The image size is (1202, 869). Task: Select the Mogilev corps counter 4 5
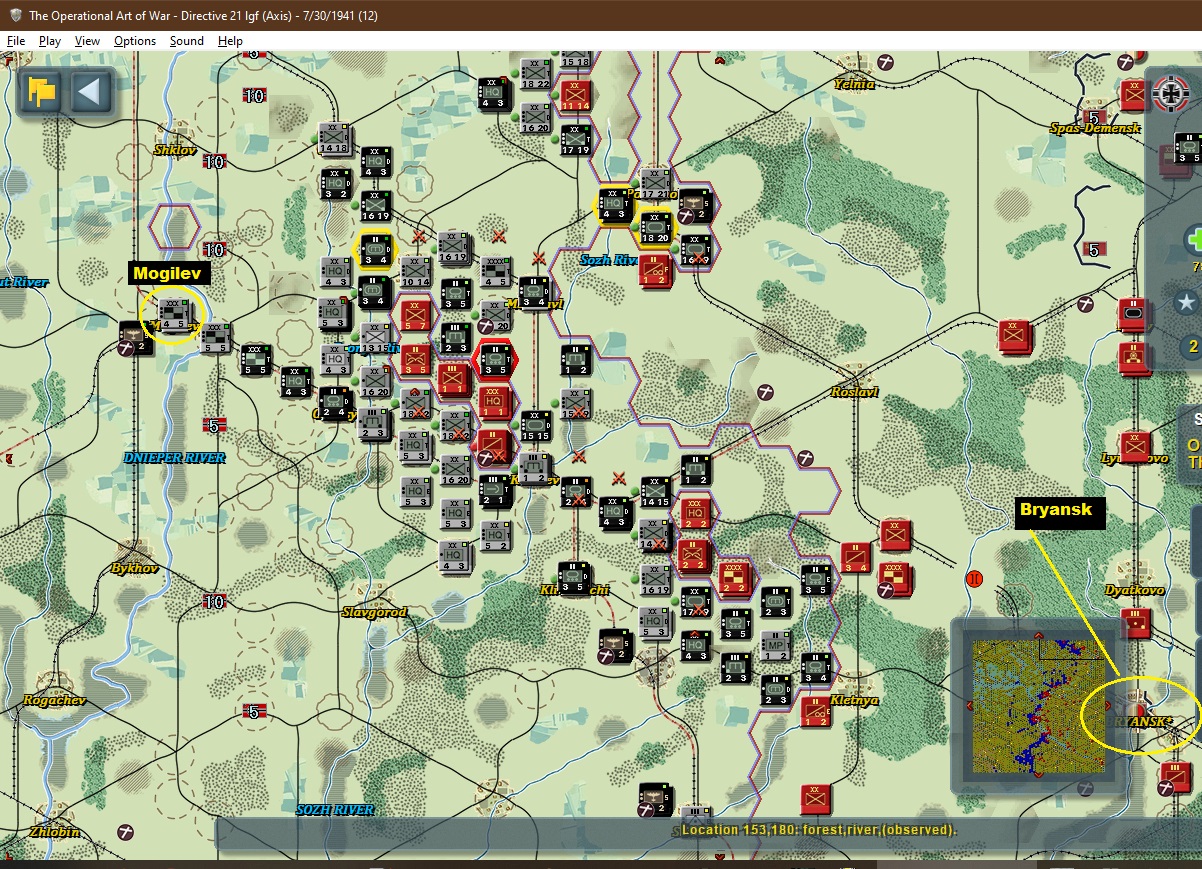point(174,316)
